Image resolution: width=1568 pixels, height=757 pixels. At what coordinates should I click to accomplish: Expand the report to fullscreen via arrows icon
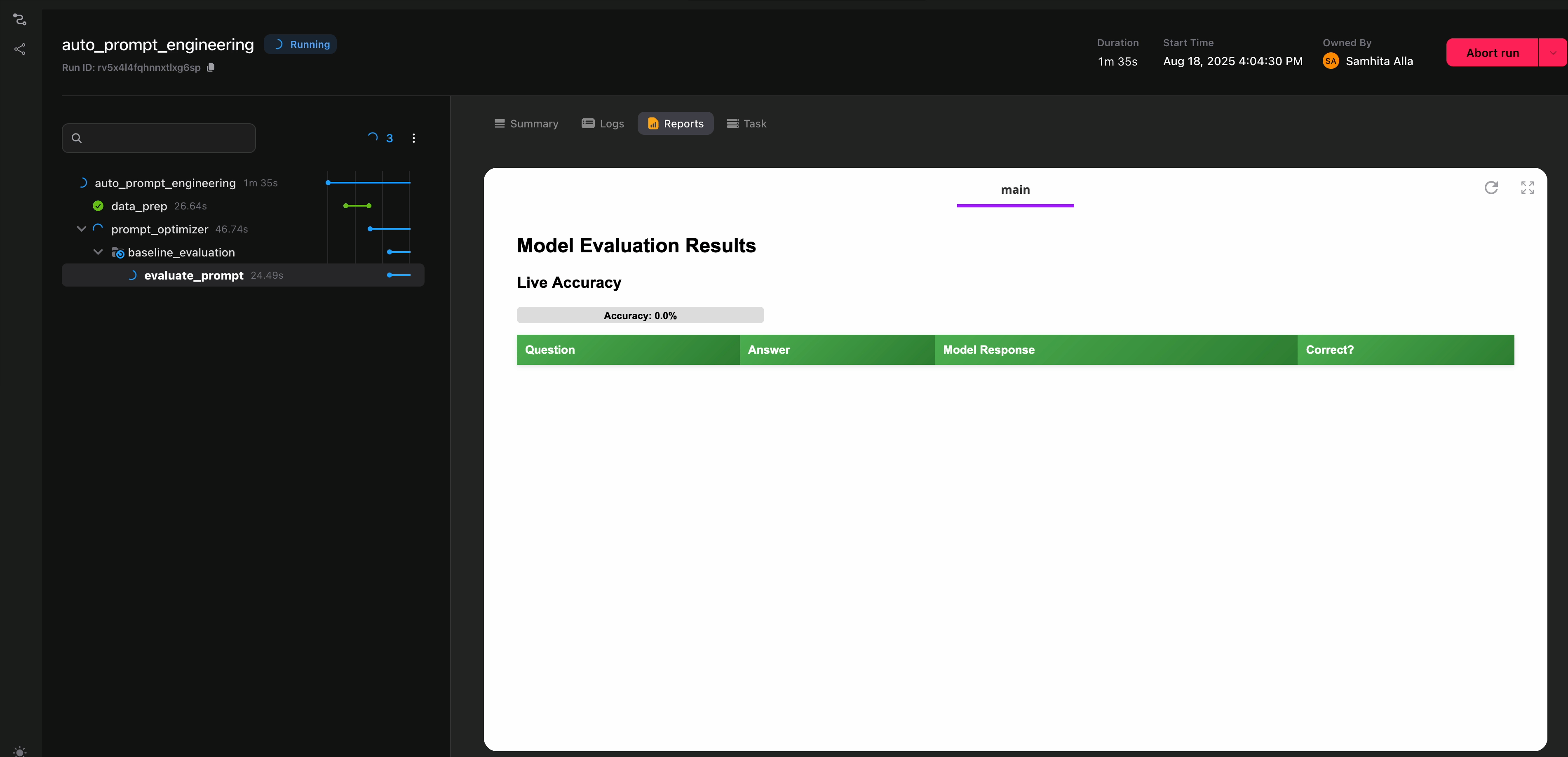1527,187
